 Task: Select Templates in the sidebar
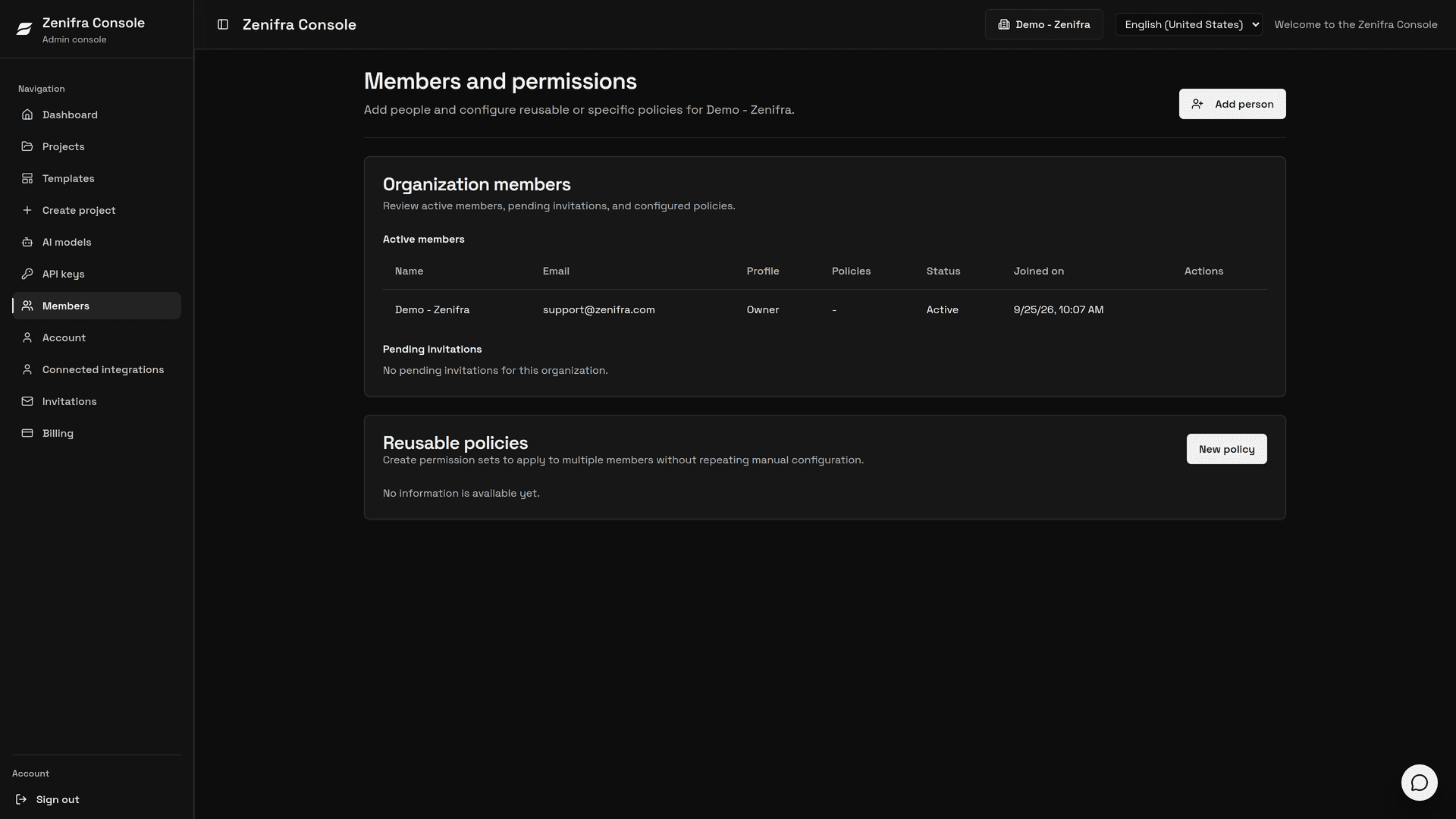(x=96, y=178)
